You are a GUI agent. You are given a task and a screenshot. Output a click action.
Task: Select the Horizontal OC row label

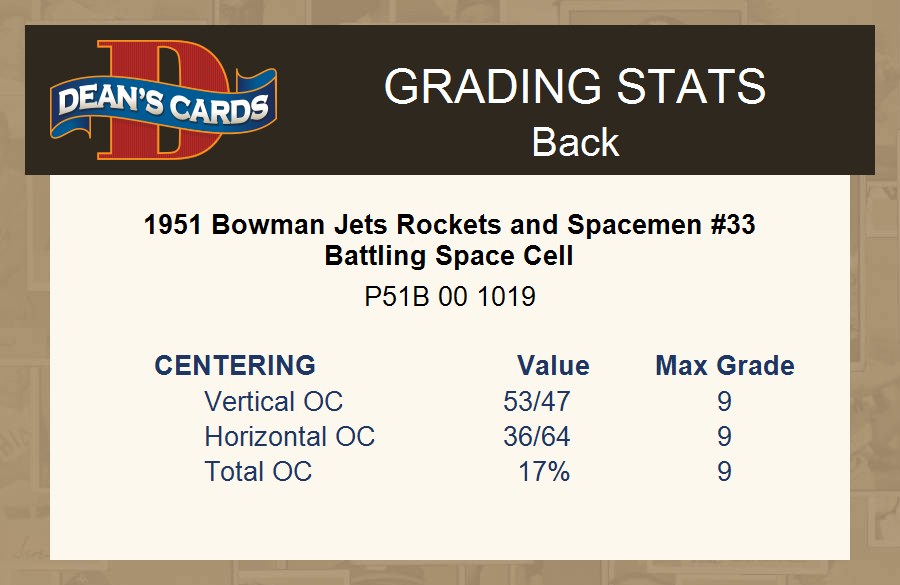[x=289, y=437]
